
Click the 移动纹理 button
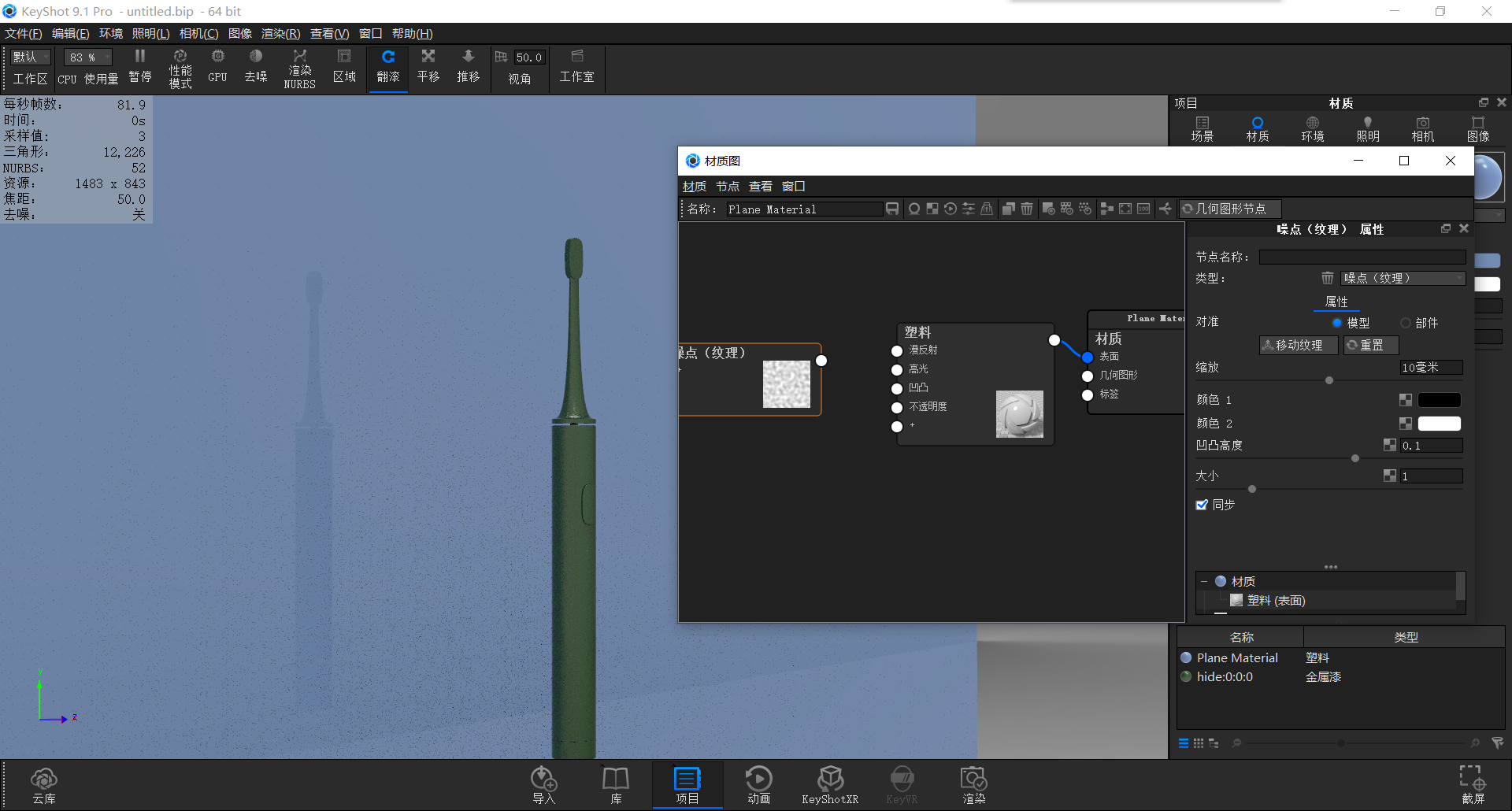pyautogui.click(x=1298, y=345)
